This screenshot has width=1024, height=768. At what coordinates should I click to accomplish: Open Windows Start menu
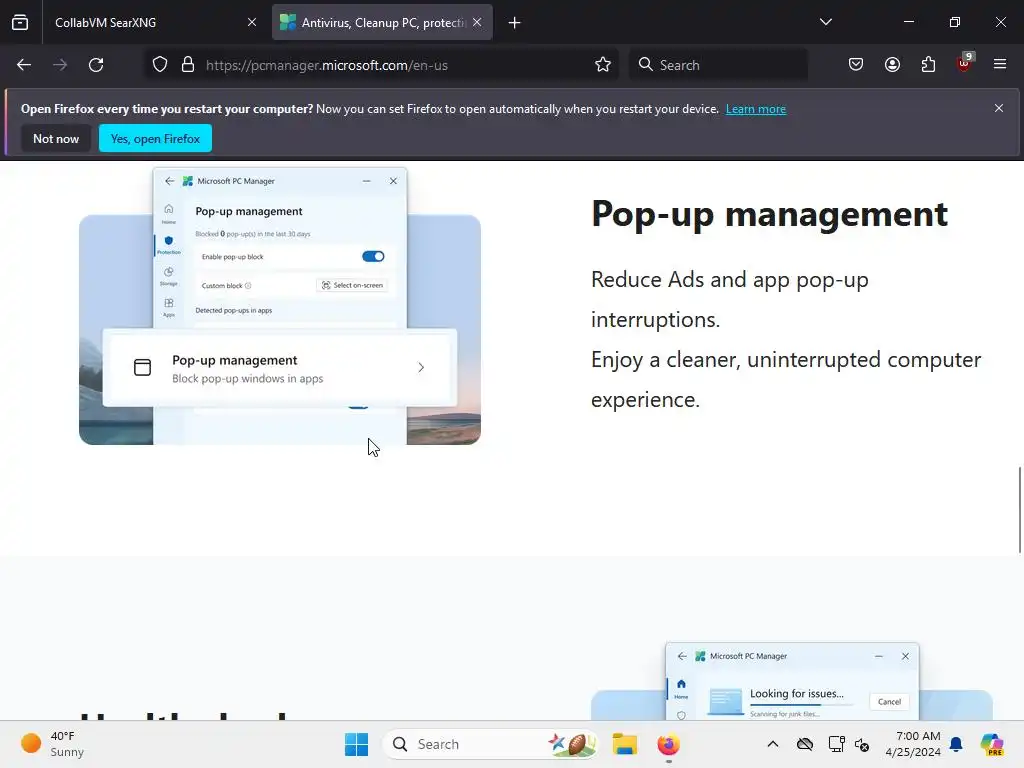click(357, 744)
